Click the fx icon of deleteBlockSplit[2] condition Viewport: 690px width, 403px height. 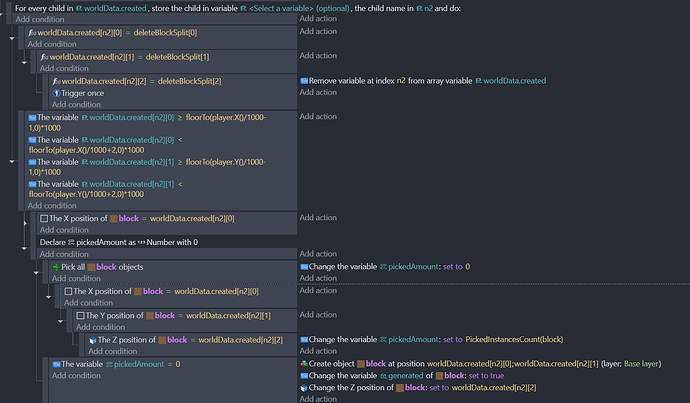[x=56, y=81]
